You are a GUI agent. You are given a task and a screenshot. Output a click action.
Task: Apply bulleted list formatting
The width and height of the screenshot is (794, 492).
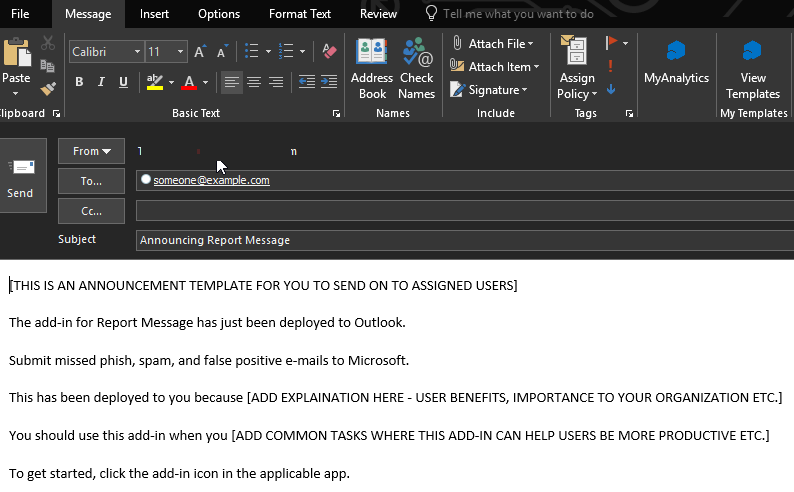(x=252, y=51)
